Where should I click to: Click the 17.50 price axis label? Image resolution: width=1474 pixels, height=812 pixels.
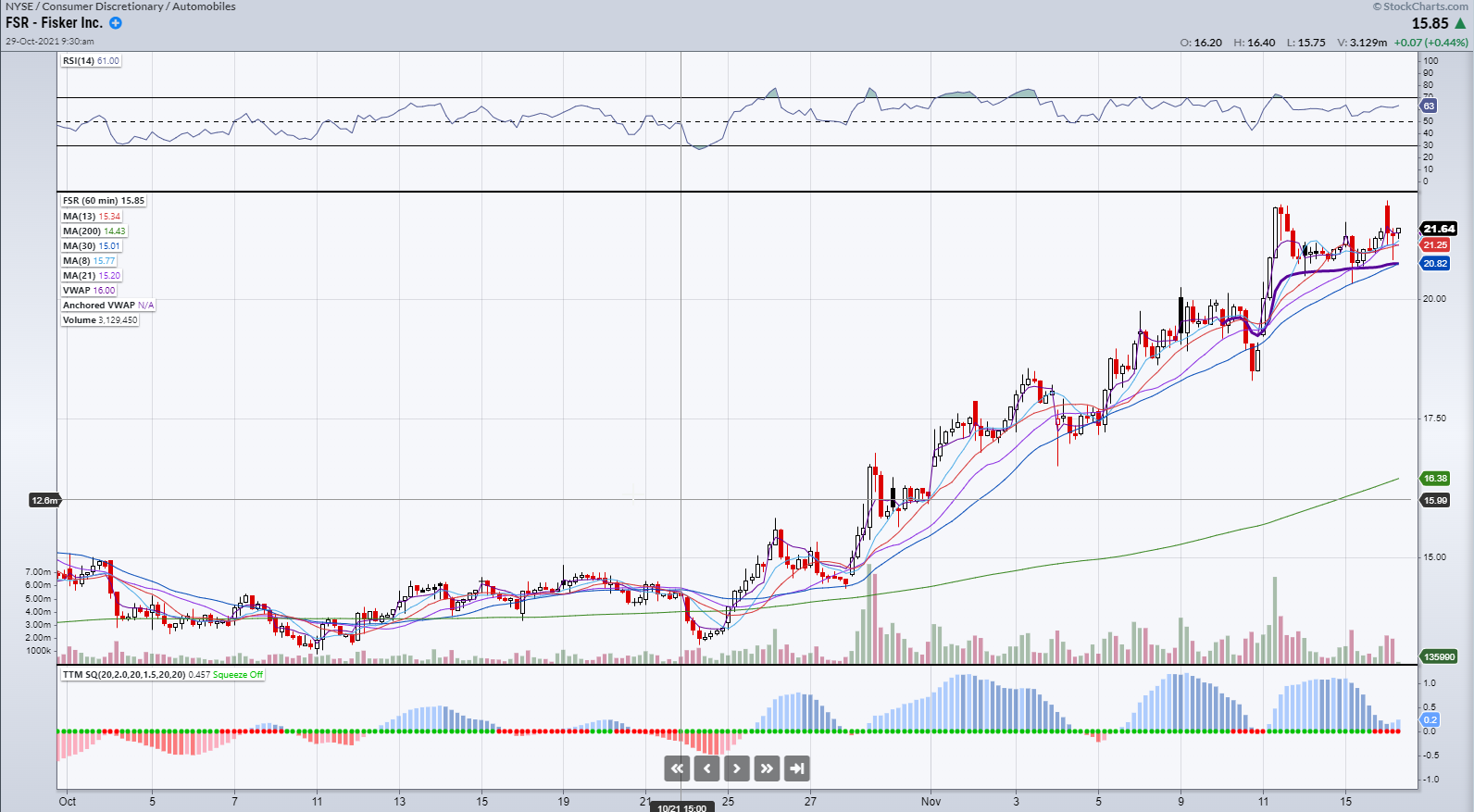[x=1434, y=418]
